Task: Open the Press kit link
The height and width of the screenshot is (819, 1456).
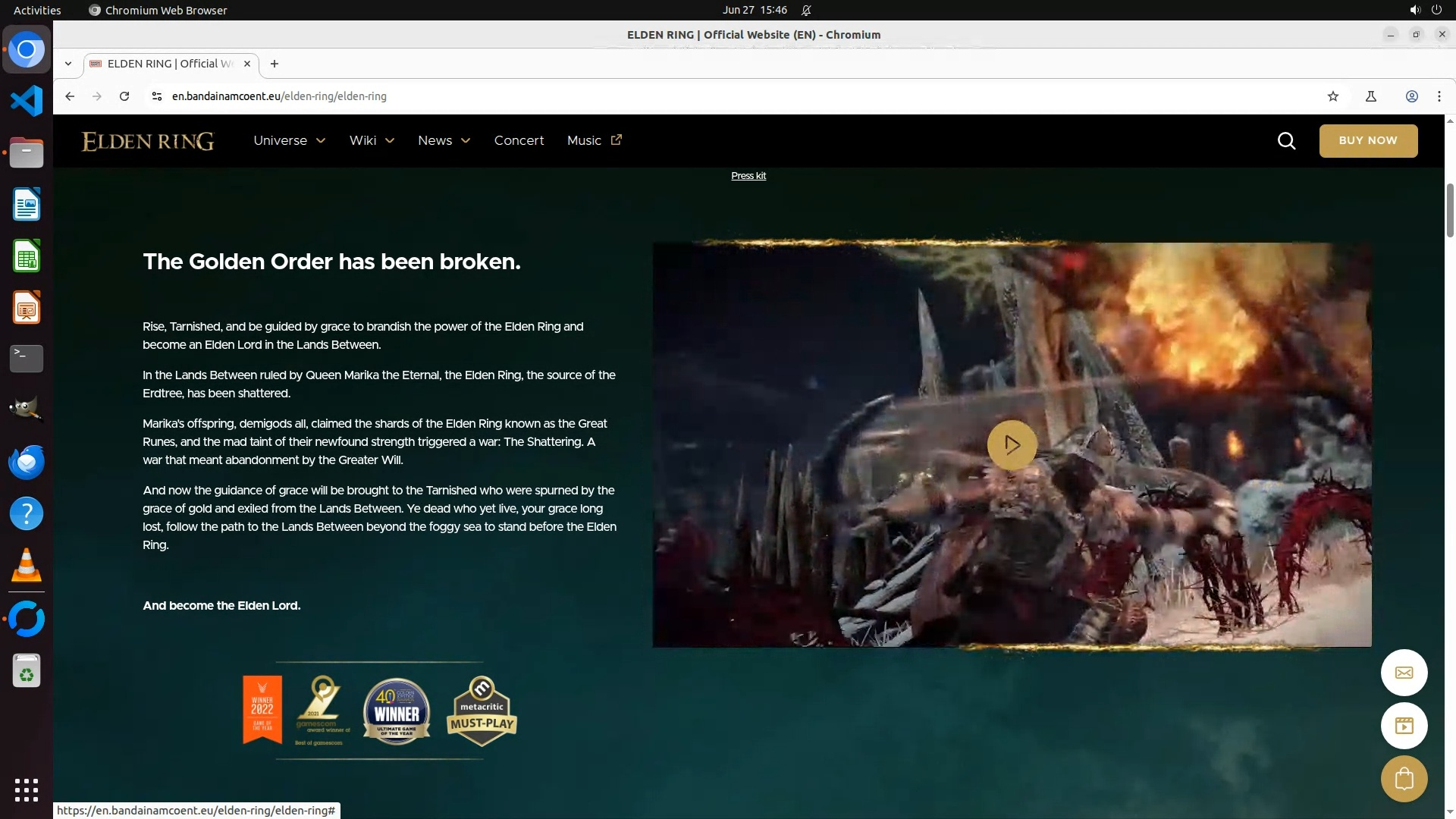Action: (x=748, y=176)
